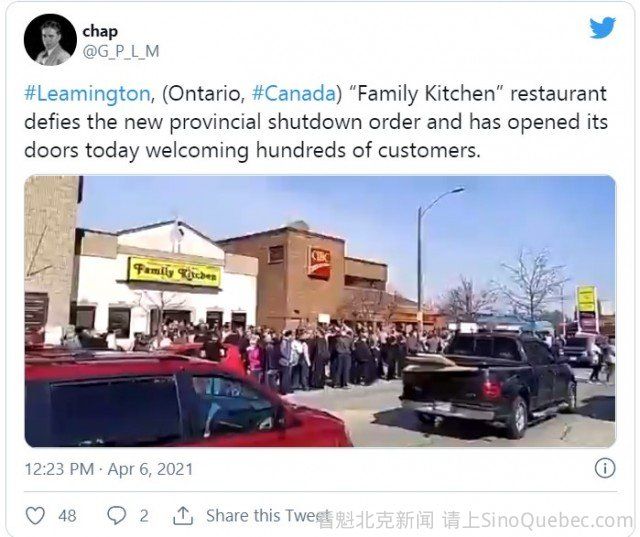Open chap's profile avatar
Viewport: 640px width, 537px height.
tap(50, 40)
